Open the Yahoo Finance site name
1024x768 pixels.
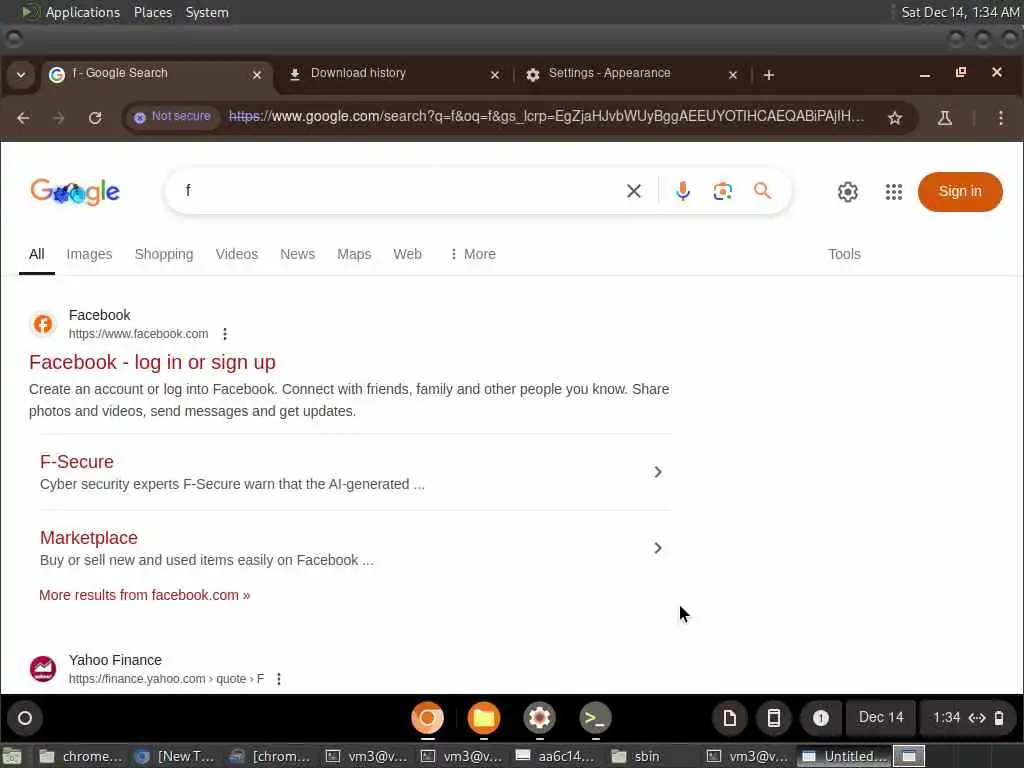[x=115, y=660]
